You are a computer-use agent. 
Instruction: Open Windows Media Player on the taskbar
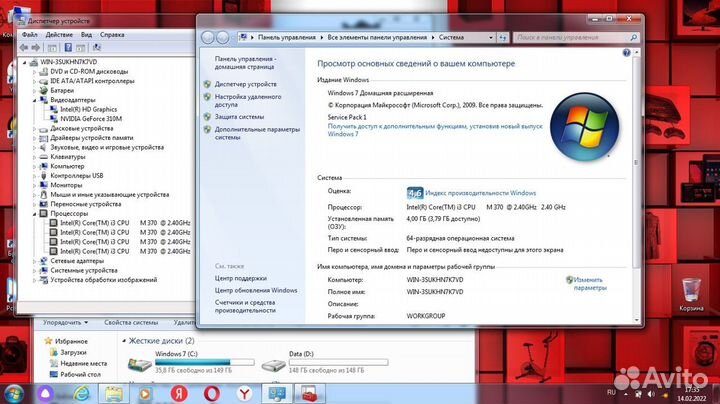coord(145,394)
